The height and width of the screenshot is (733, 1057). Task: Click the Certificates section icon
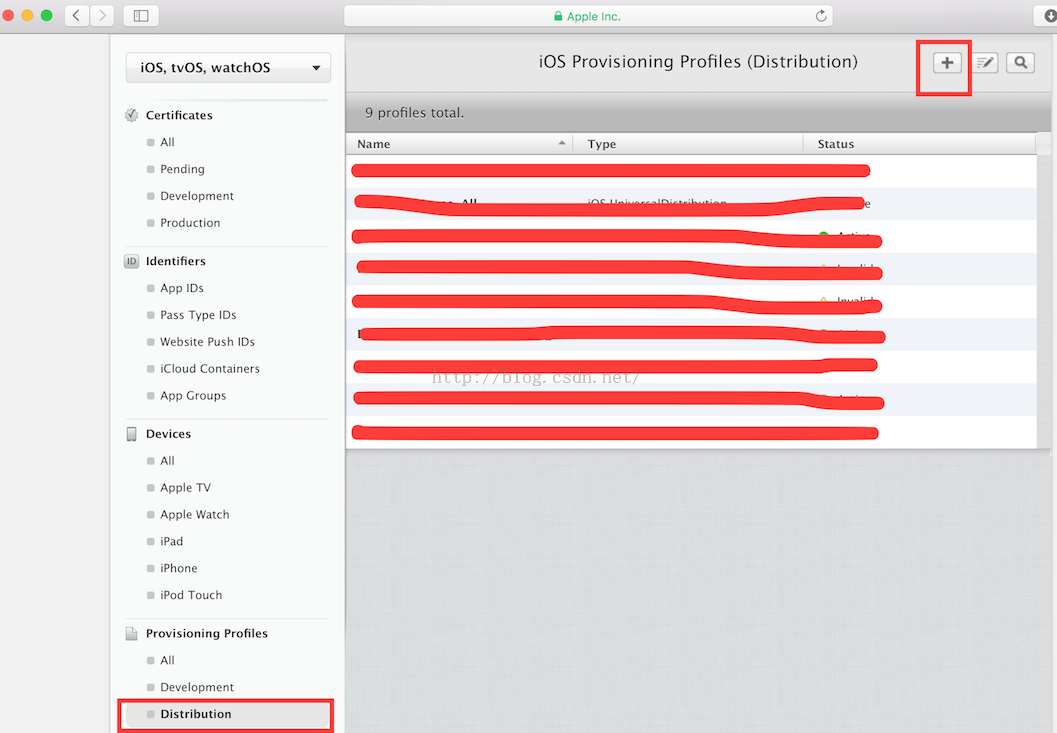tap(131, 115)
